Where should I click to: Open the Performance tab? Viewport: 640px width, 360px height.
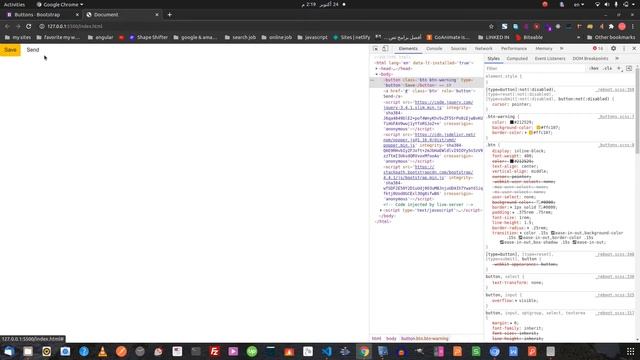coord(513,49)
